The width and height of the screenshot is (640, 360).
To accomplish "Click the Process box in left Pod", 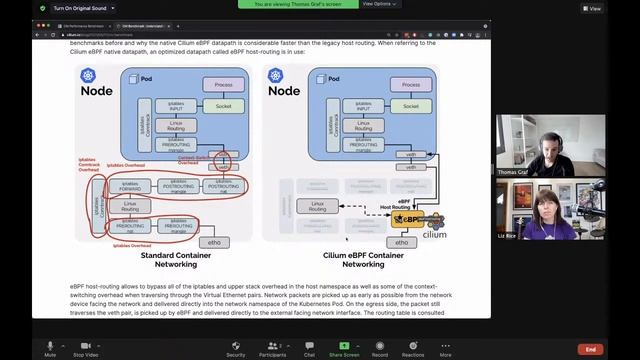I will (x=223, y=85).
